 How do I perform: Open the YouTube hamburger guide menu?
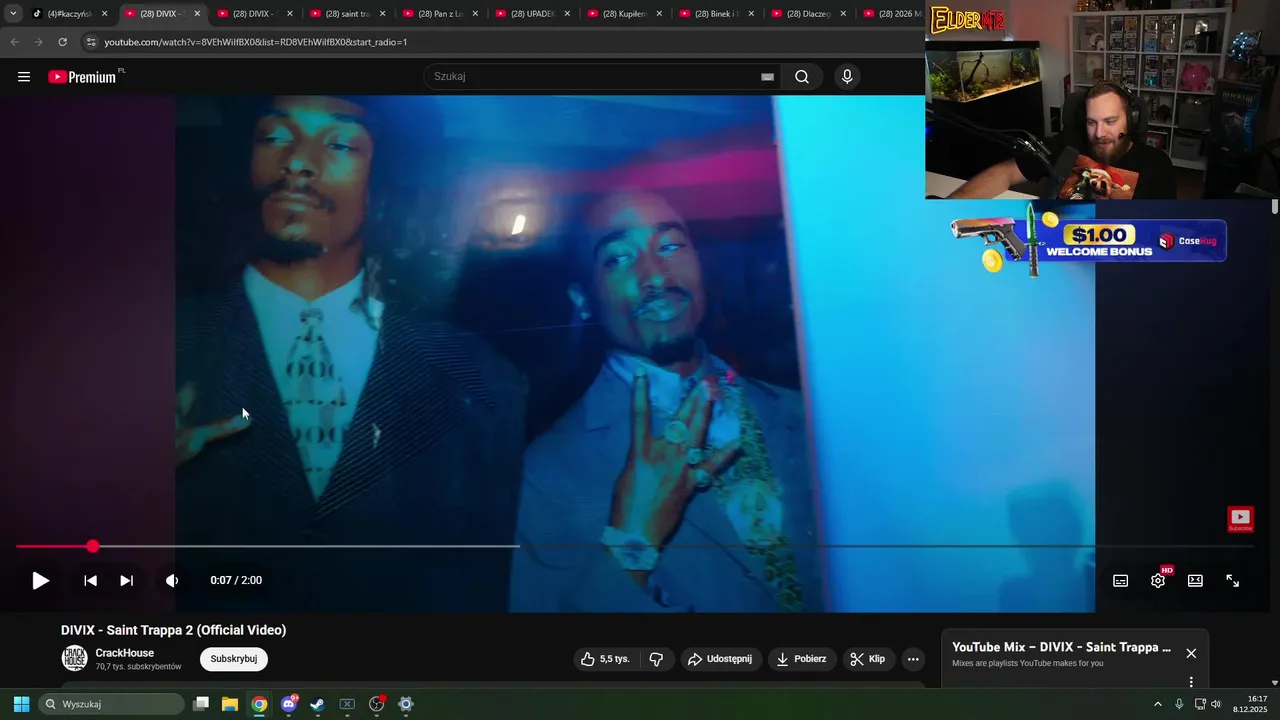(24, 77)
